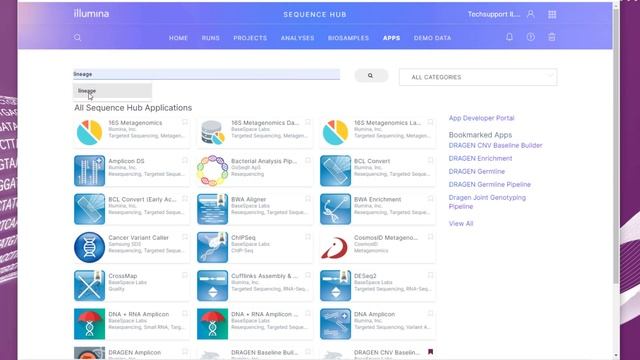The width and height of the screenshot is (640, 360).
Task: Open the app grid switcher icon
Action: [552, 14]
